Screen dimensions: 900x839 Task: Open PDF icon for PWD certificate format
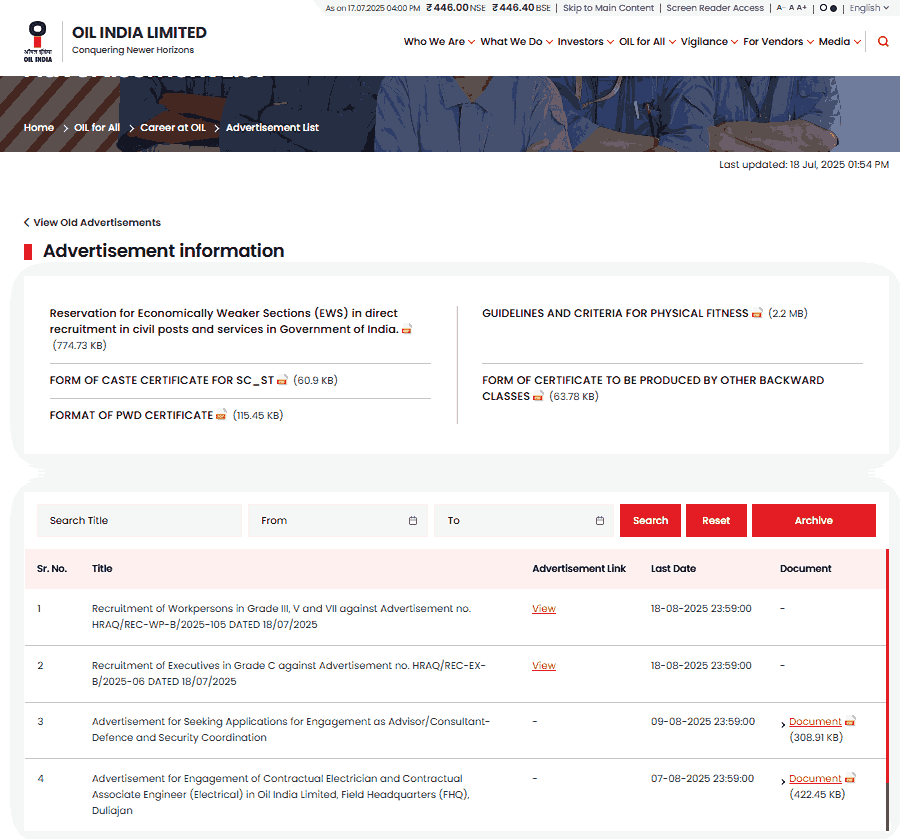pos(221,415)
